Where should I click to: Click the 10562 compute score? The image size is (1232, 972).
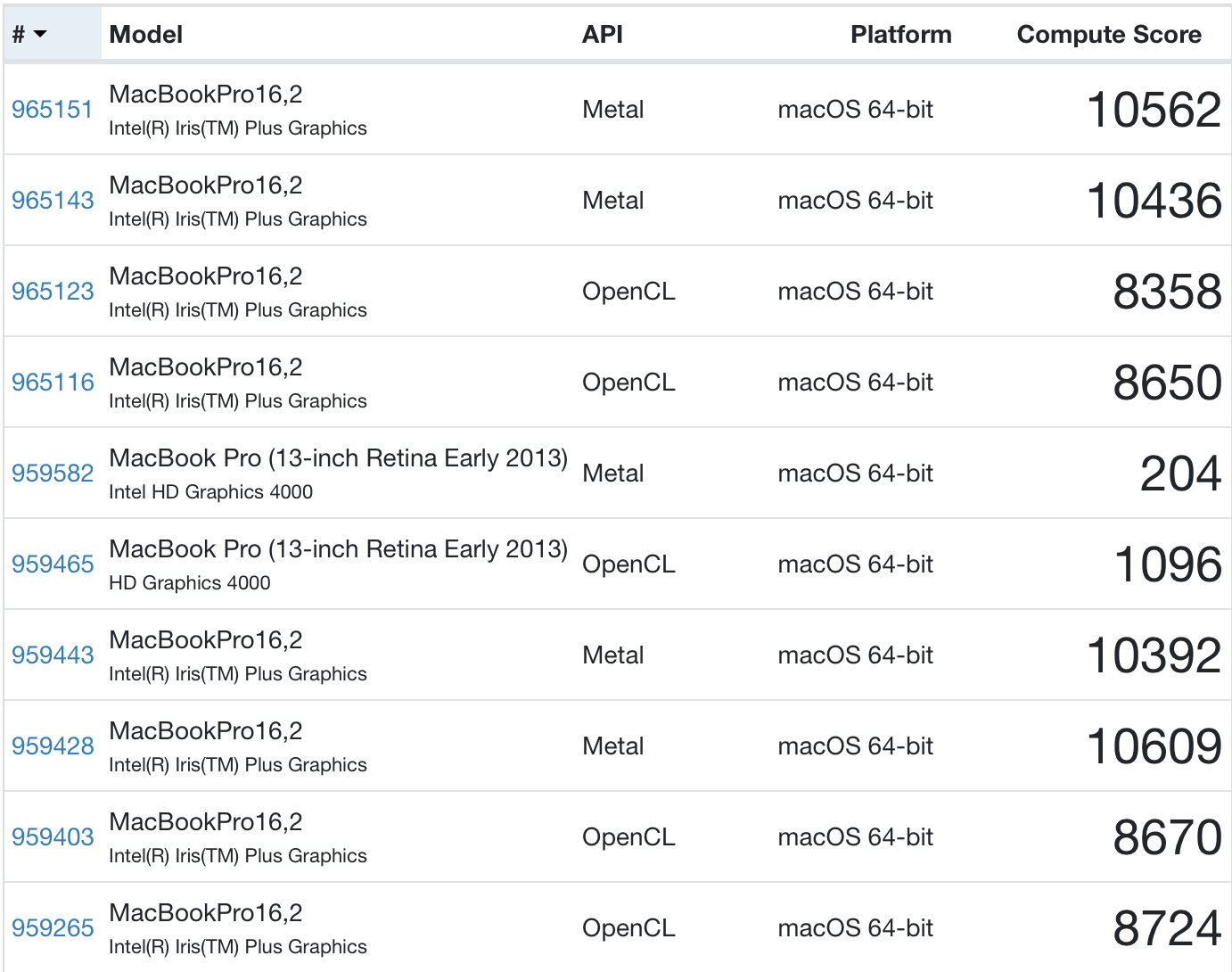pos(1154,111)
